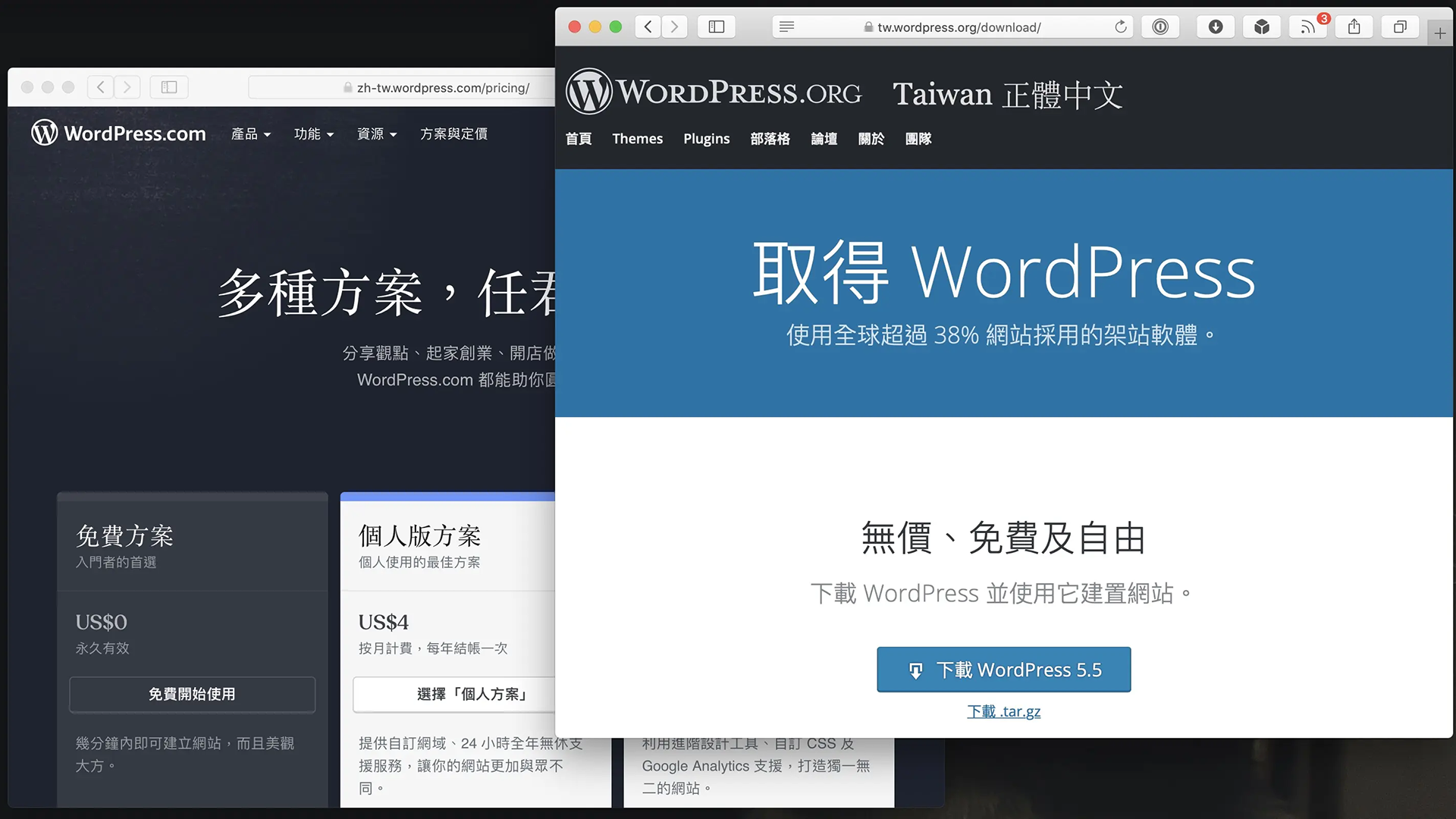1456x819 pixels.
Task: Expand 功能 dropdown on WordPress.com
Action: 314,134
